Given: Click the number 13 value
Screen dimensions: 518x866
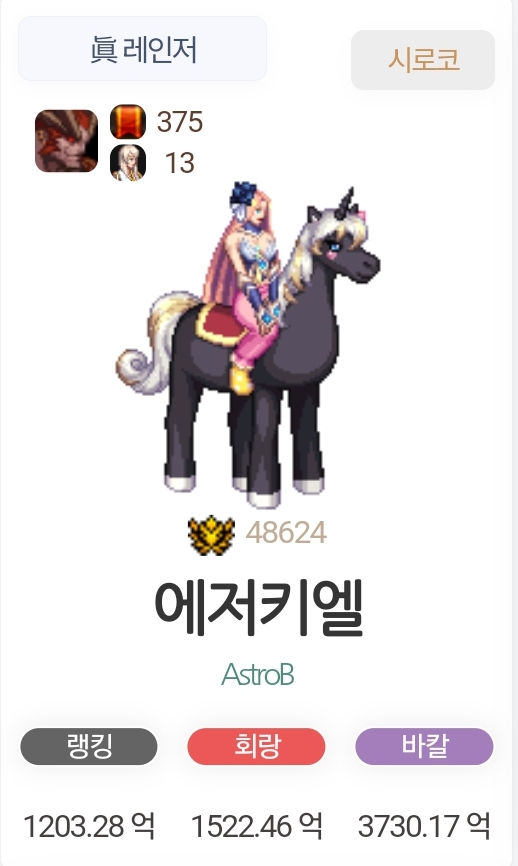Looking at the screenshot, I should [180, 163].
